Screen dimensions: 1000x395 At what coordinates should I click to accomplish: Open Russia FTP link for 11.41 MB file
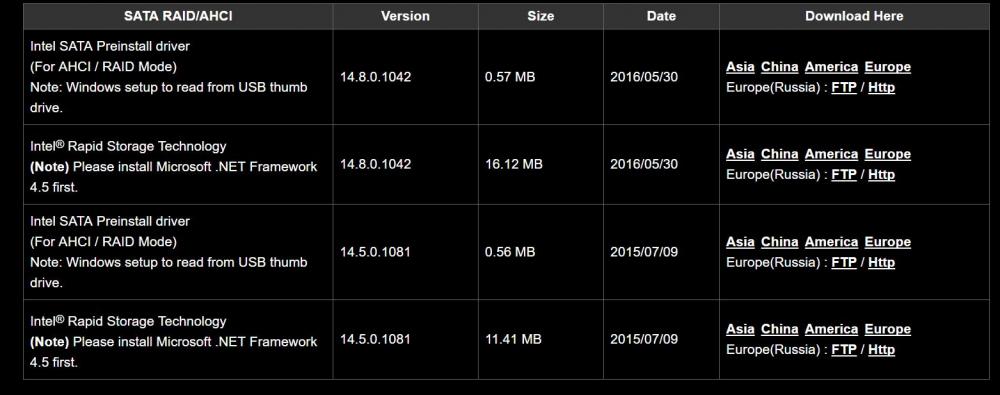(x=844, y=350)
